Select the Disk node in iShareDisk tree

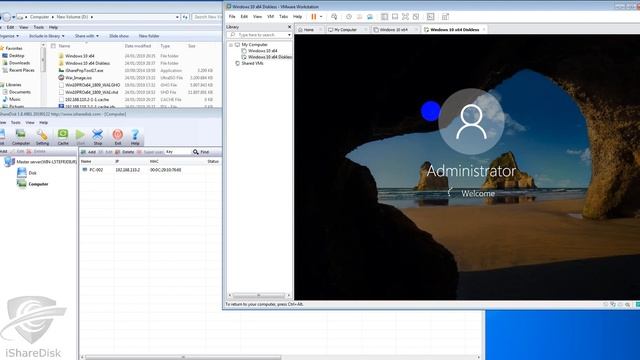click(x=27, y=173)
